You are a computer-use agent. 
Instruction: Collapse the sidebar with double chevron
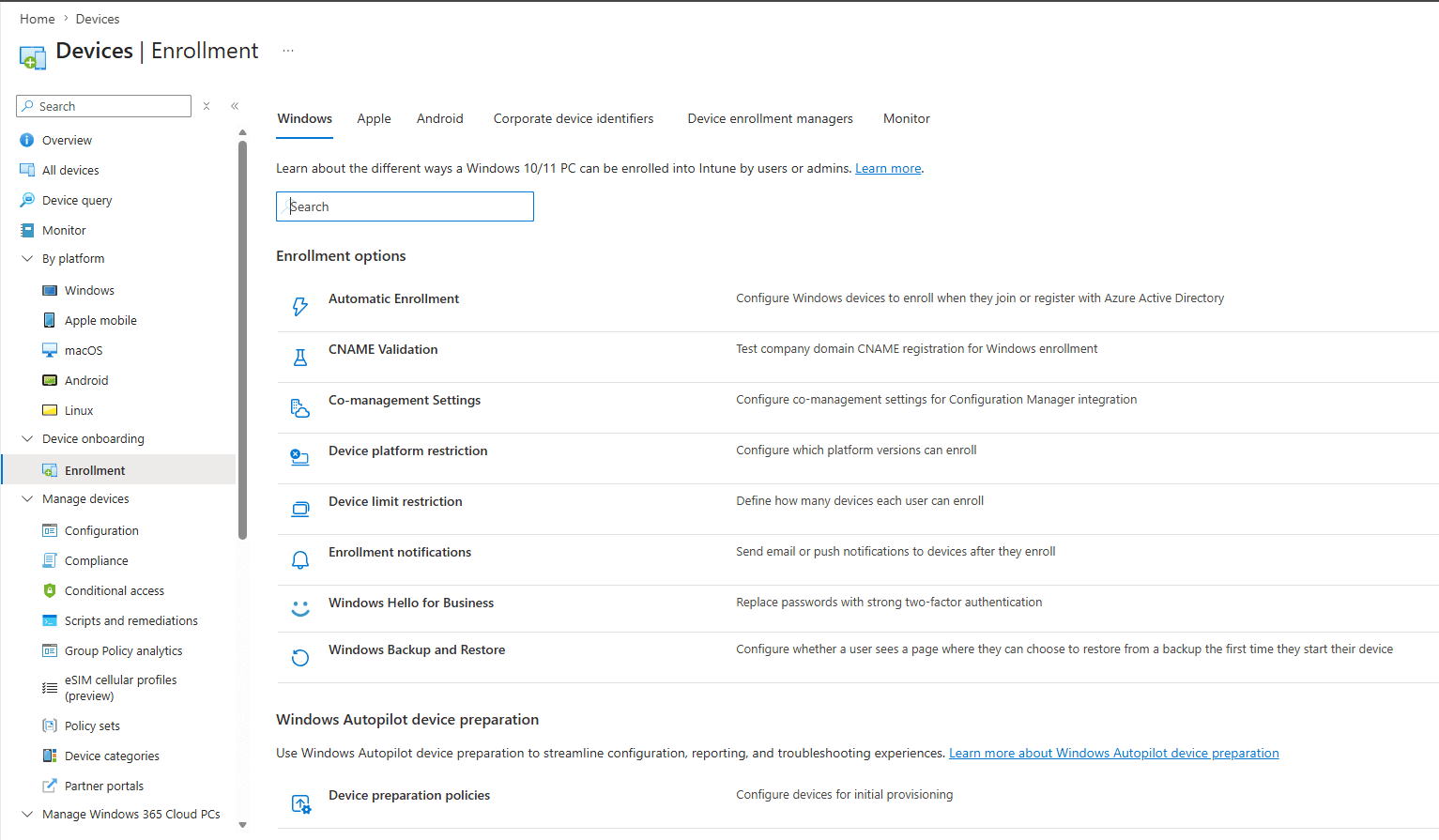(x=235, y=106)
